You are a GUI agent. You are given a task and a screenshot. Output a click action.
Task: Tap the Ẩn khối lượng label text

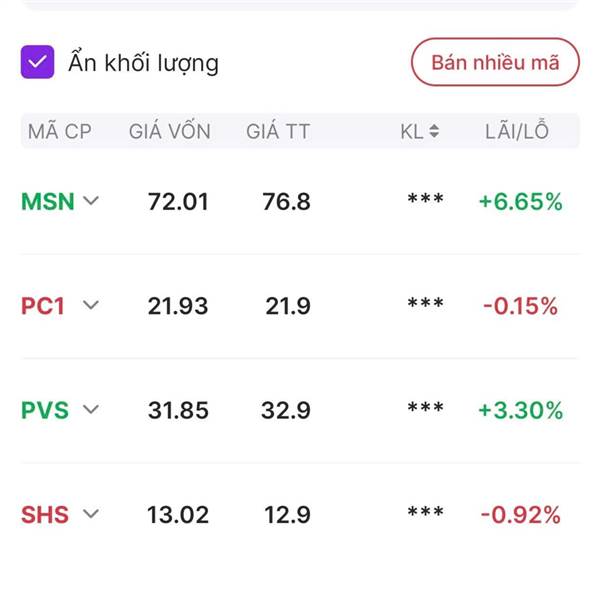(143, 63)
